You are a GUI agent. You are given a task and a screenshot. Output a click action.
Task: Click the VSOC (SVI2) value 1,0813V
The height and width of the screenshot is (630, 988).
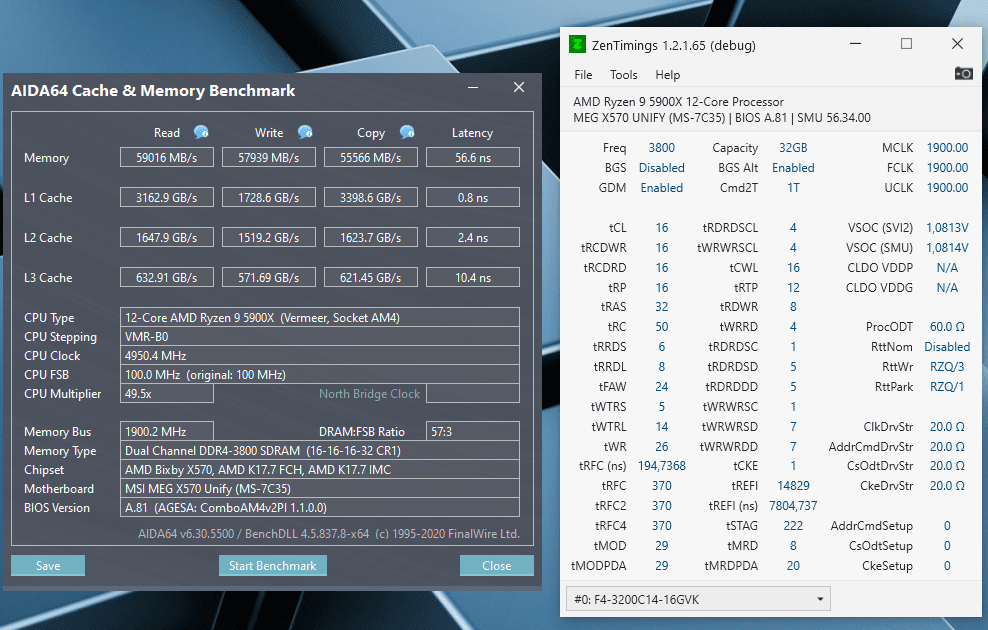click(947, 227)
